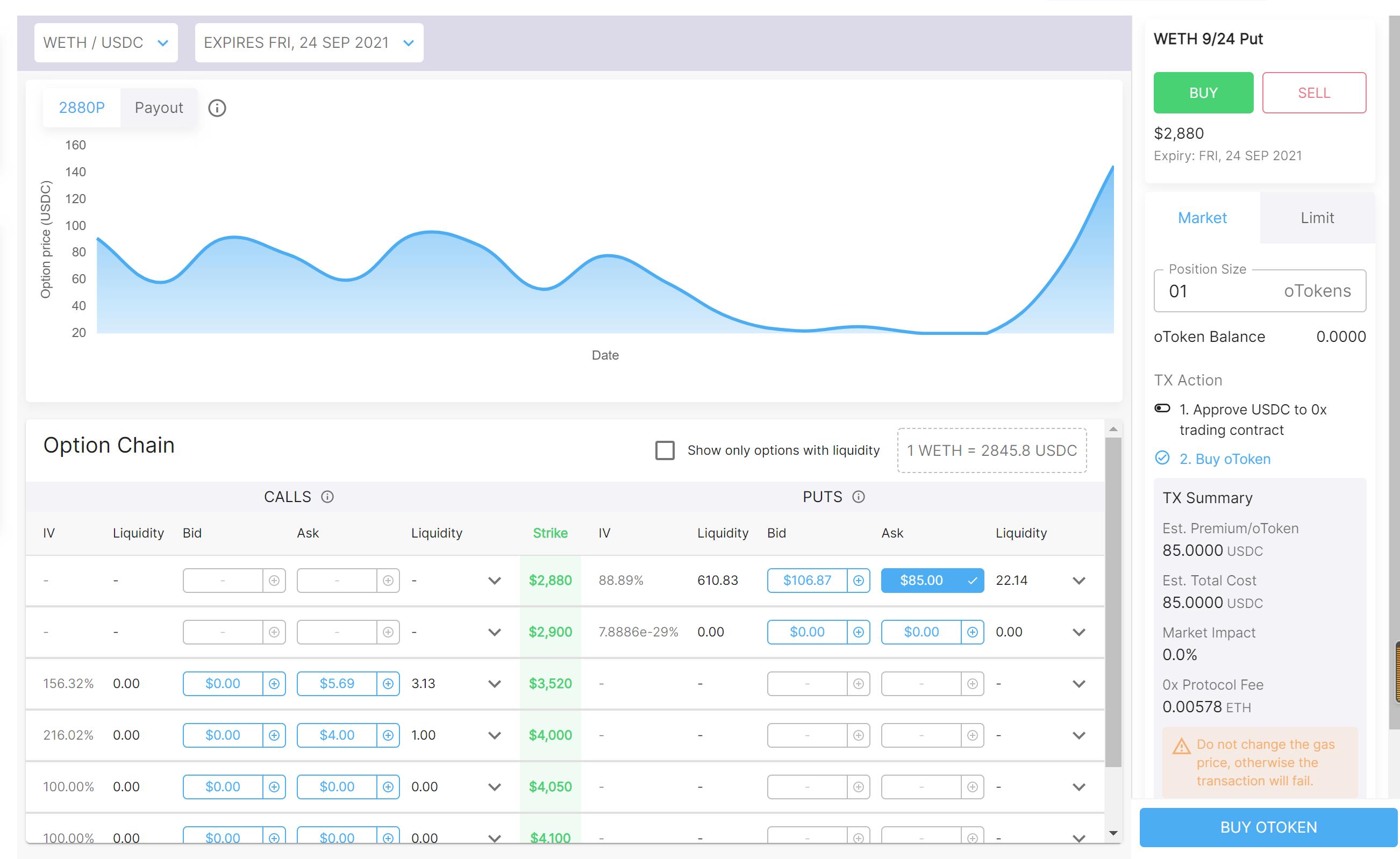Click the CALLS info icon
The height and width of the screenshot is (859, 1400).
(x=327, y=497)
